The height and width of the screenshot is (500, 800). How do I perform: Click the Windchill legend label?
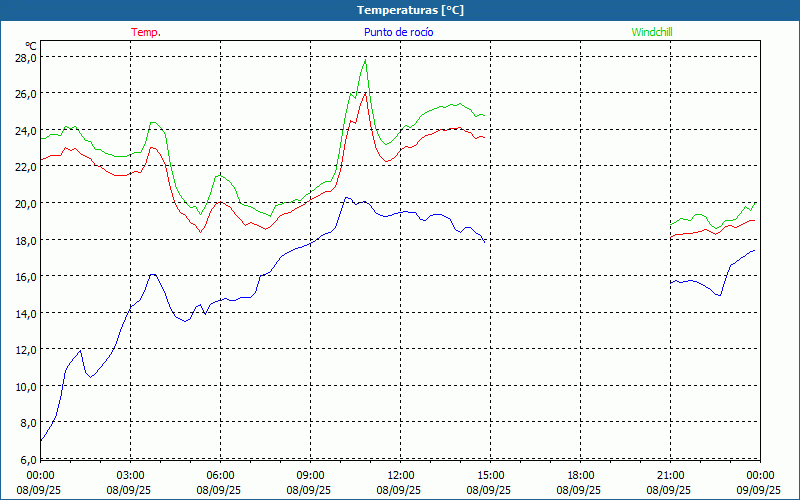click(652, 32)
